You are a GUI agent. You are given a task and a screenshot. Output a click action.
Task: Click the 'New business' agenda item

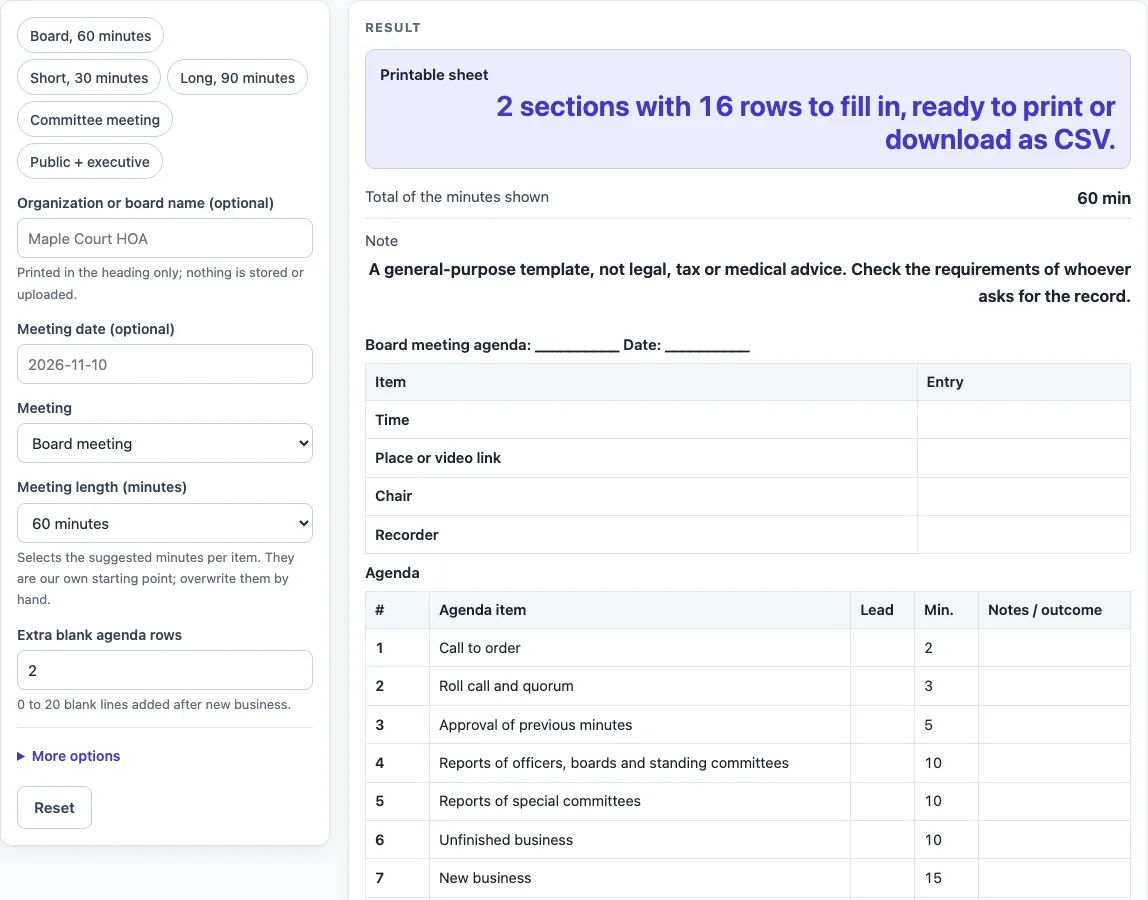click(x=485, y=878)
